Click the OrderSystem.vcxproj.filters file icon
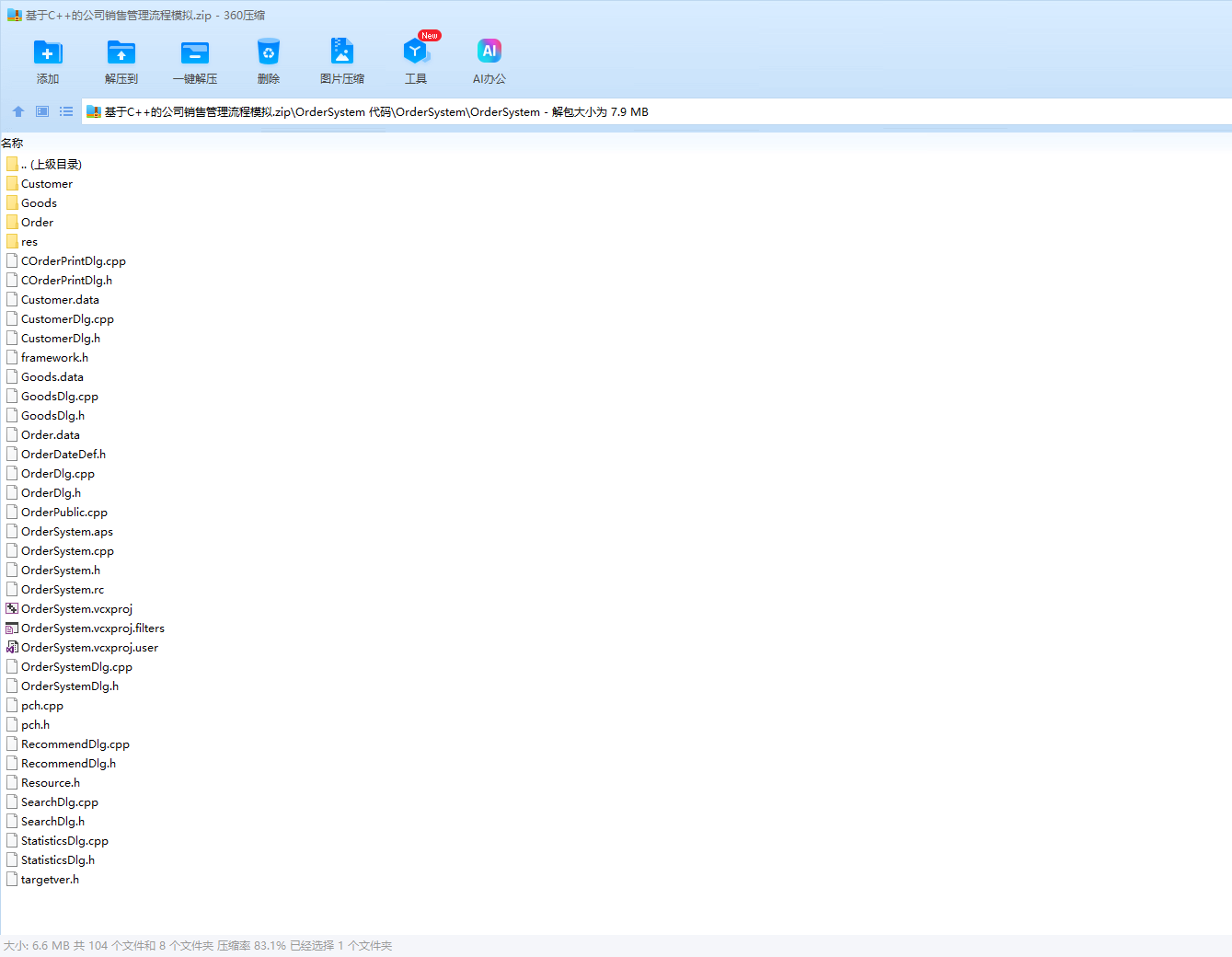 pos(12,628)
